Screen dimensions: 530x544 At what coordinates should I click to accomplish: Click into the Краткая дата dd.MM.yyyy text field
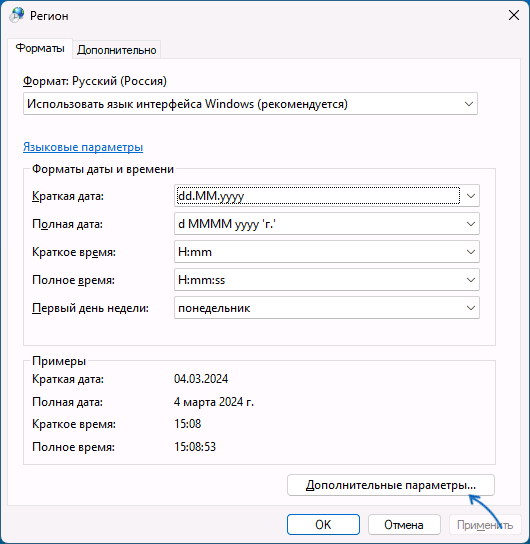[x=318, y=196]
